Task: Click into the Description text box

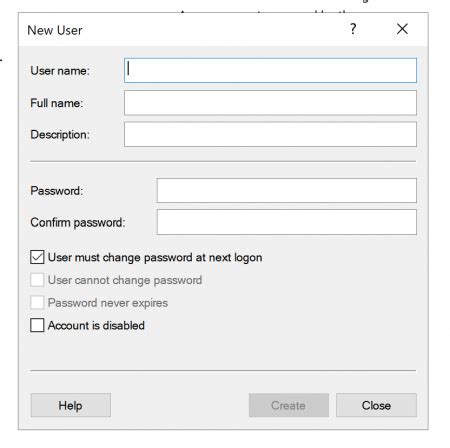Action: (270, 134)
